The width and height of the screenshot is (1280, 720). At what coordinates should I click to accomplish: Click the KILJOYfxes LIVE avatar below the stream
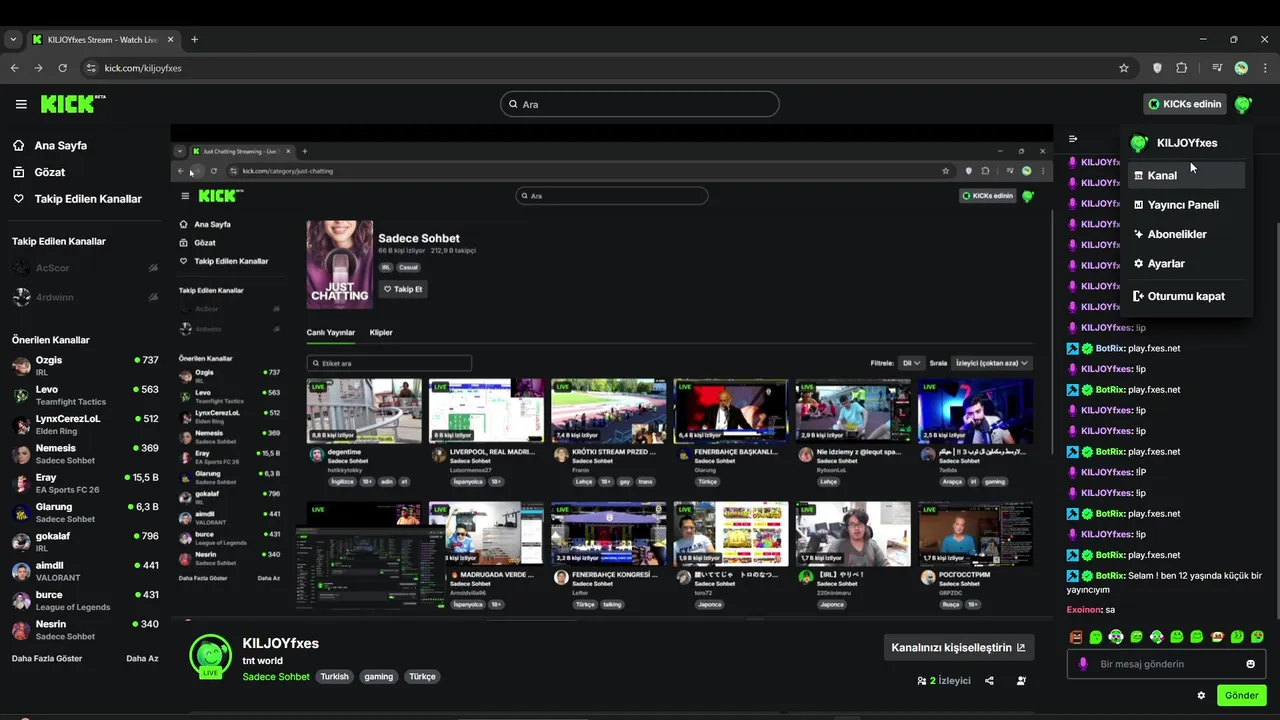(x=210, y=656)
